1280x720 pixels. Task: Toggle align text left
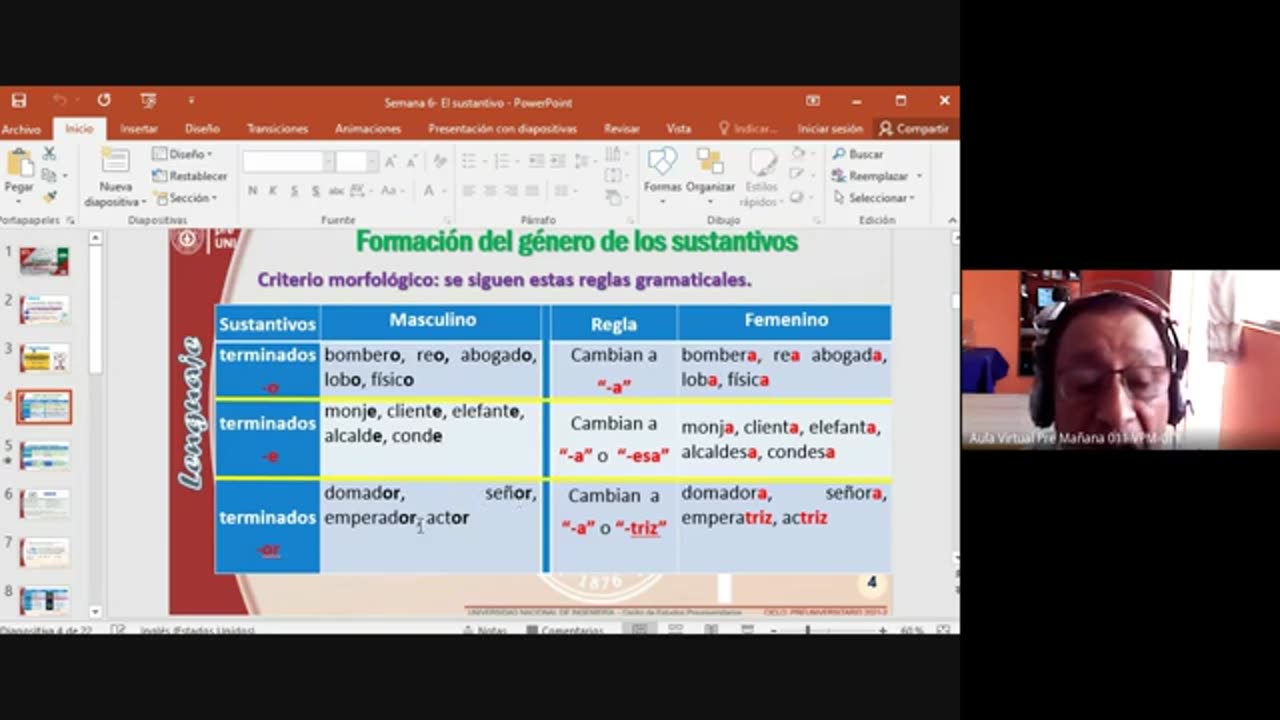pos(469,191)
